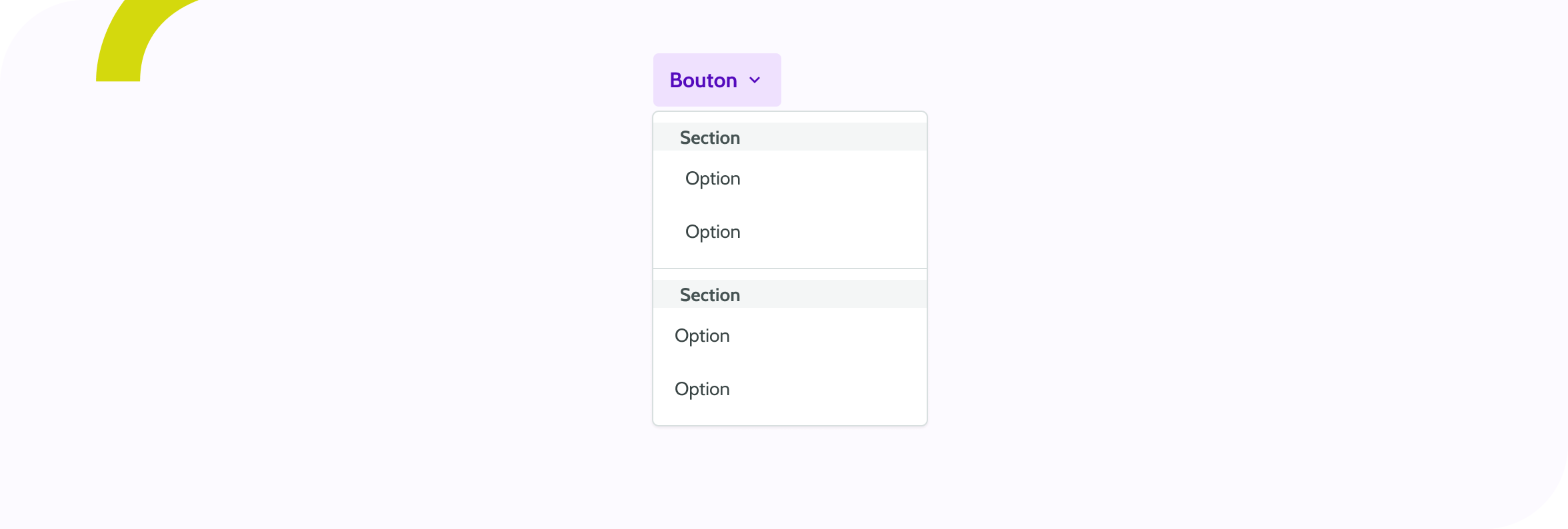1568x529 pixels.
Task: Click the chevron icon beside Bouton
Action: point(755,81)
